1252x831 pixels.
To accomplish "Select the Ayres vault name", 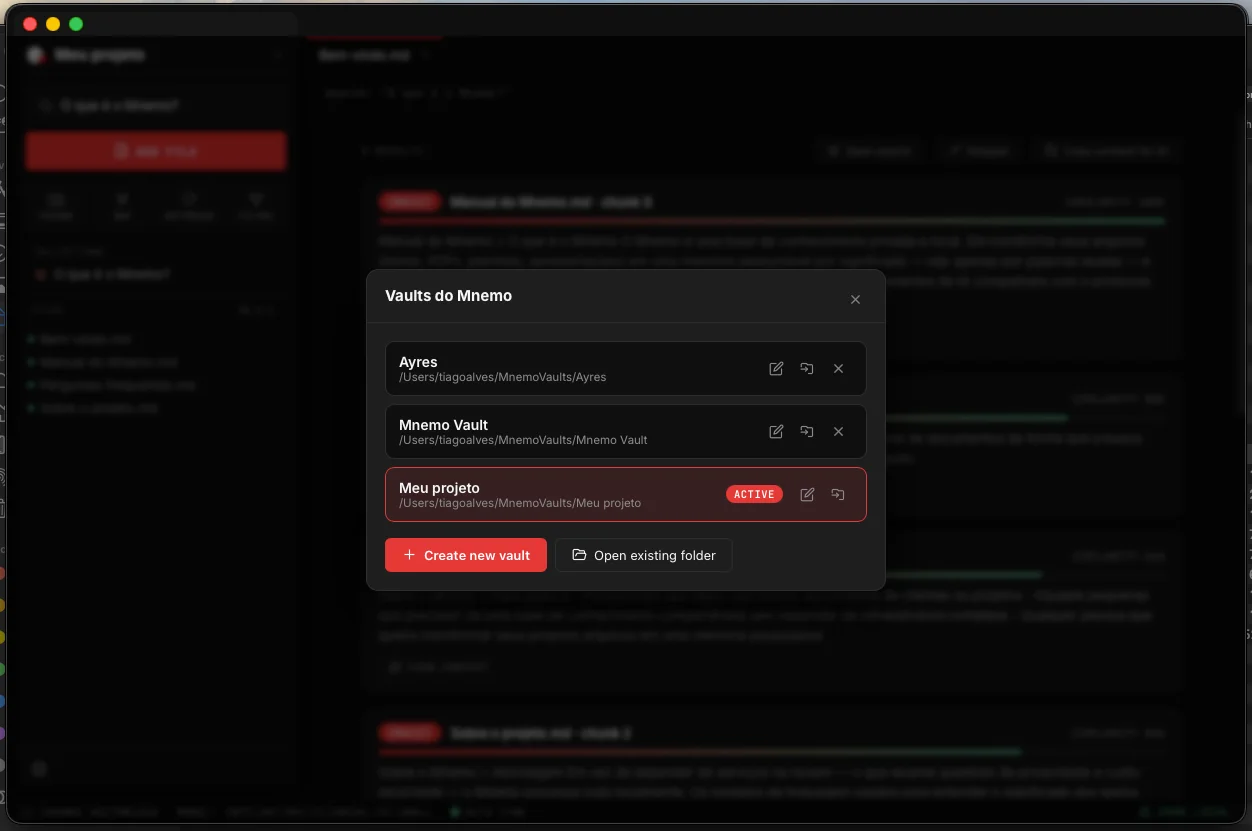I will pos(418,362).
